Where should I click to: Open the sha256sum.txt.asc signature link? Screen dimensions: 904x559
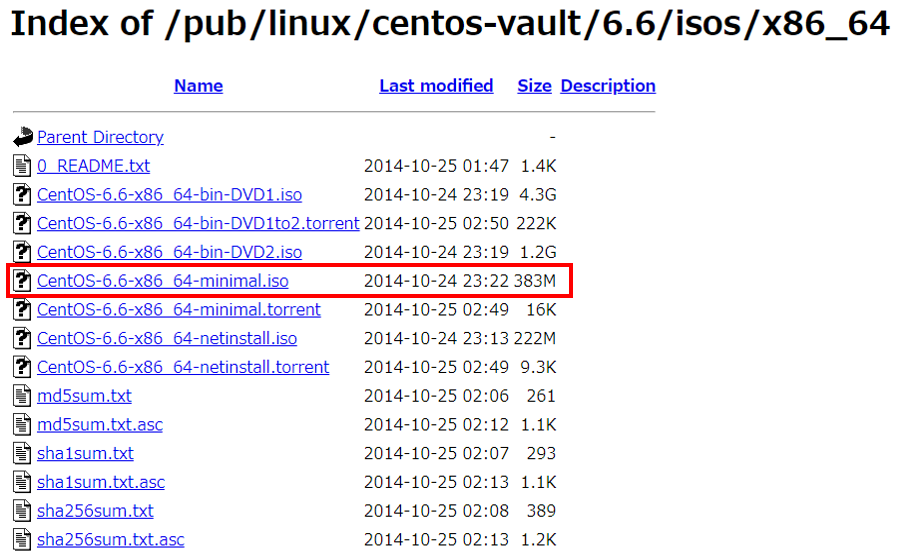click(x=111, y=541)
